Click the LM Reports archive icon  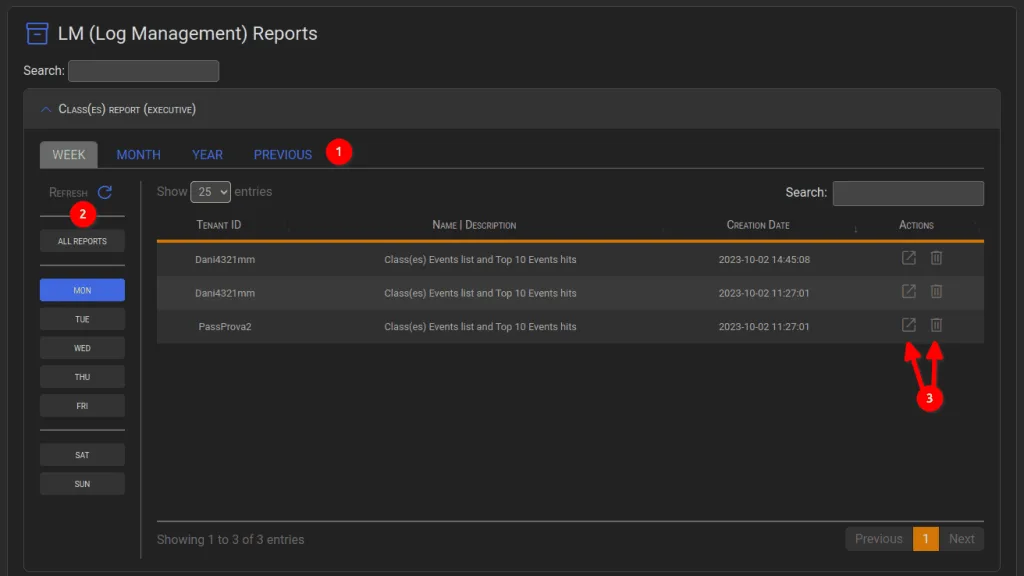pos(37,33)
